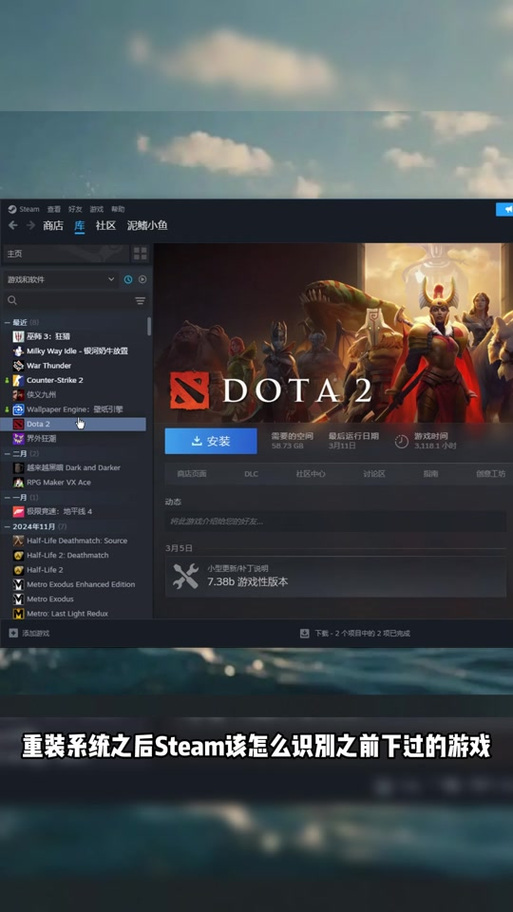Install Dota 2 with 安装 button
The image size is (513, 912).
click(211, 441)
